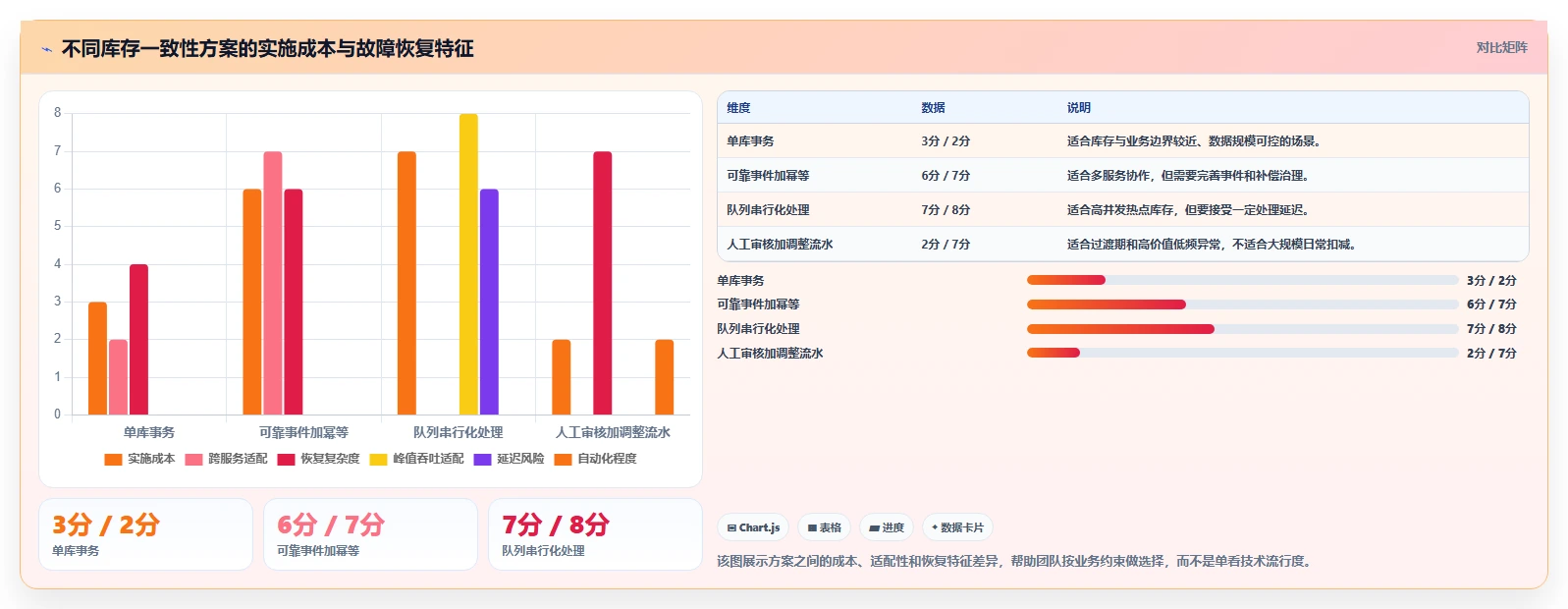The width and height of the screenshot is (1568, 609).
Task: Click the 队列串行化处理 x-axis label
Action: (459, 432)
